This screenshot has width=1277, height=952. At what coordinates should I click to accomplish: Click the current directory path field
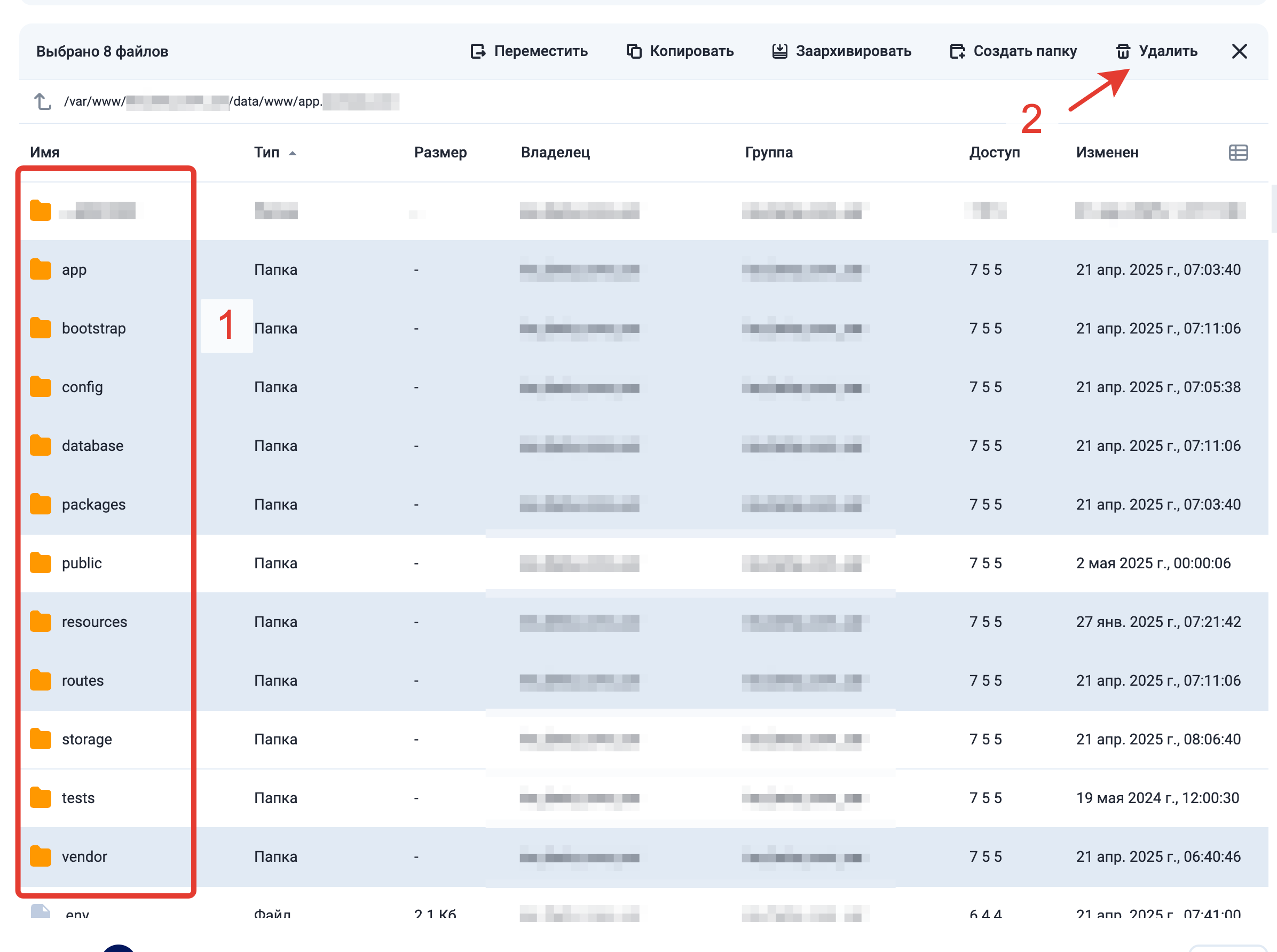pyautogui.click(x=231, y=101)
